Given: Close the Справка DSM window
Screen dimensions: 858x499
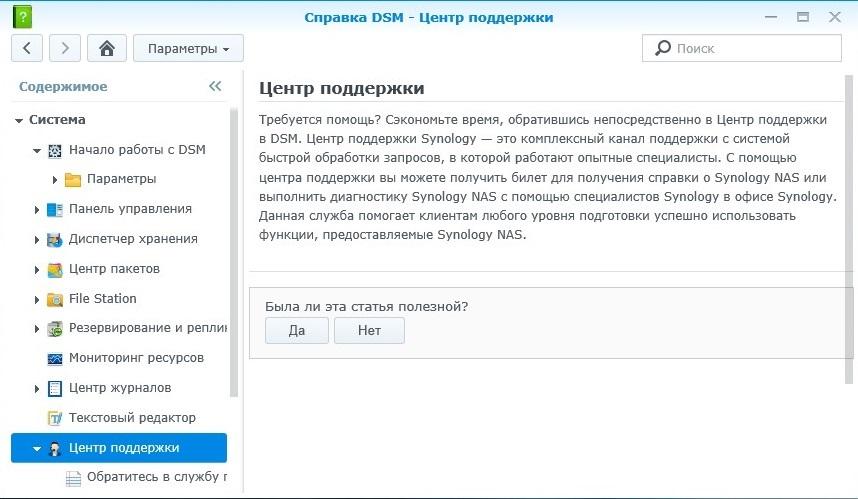Looking at the screenshot, I should pos(834,17).
